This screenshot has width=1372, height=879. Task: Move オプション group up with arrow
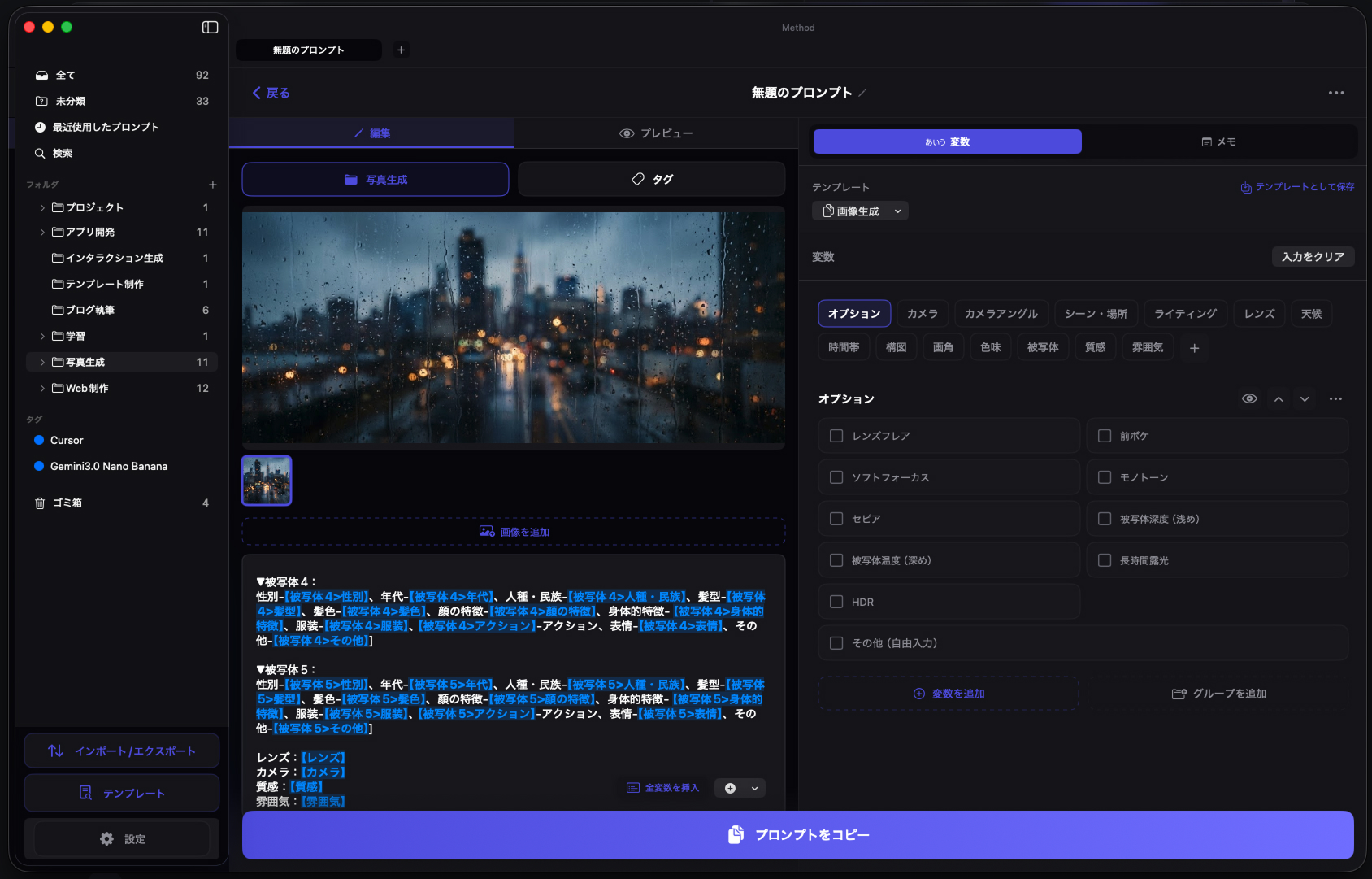(x=1279, y=399)
